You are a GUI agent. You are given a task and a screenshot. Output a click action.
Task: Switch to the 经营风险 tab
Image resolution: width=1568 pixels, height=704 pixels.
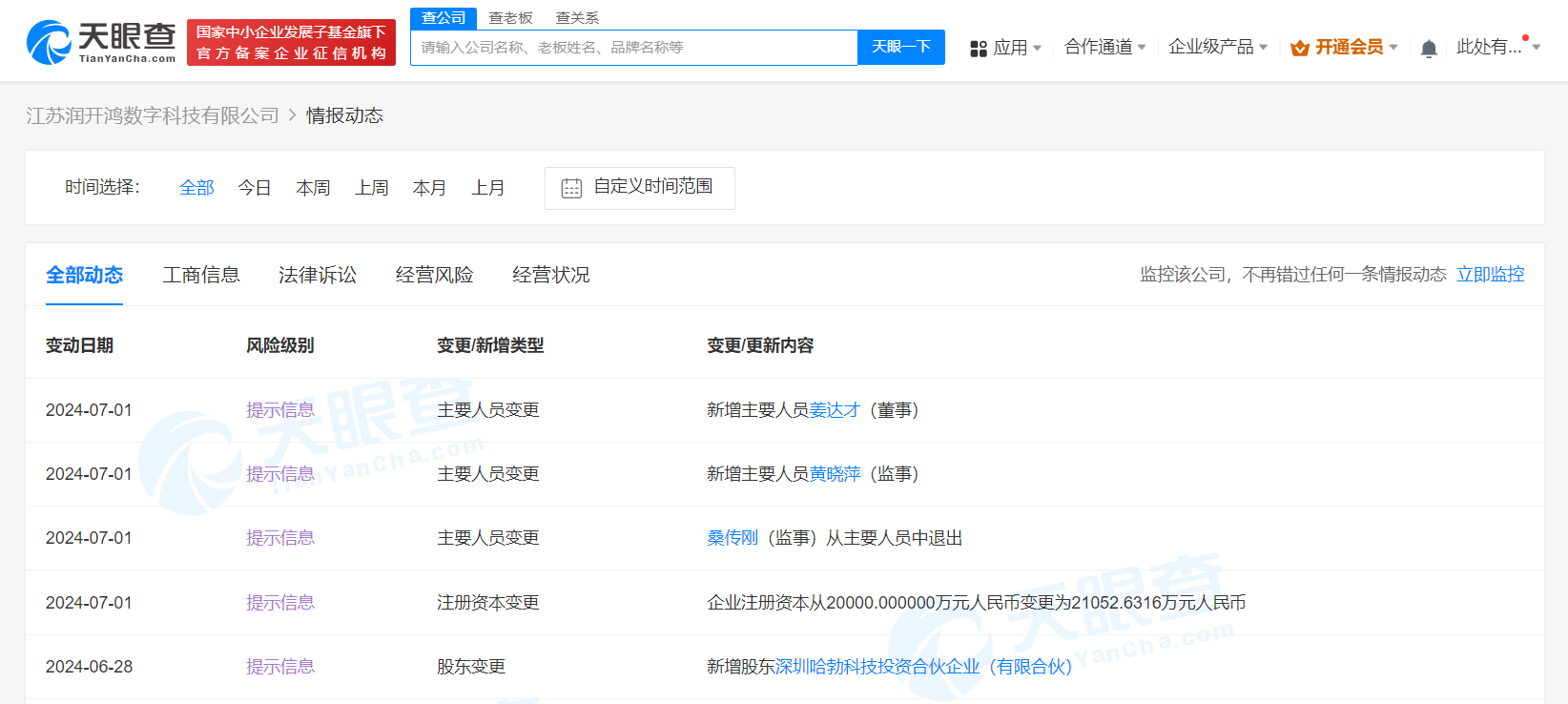pos(434,275)
